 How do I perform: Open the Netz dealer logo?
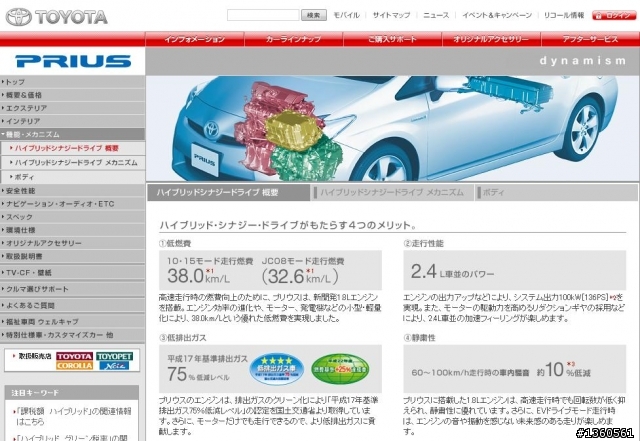tap(115, 366)
